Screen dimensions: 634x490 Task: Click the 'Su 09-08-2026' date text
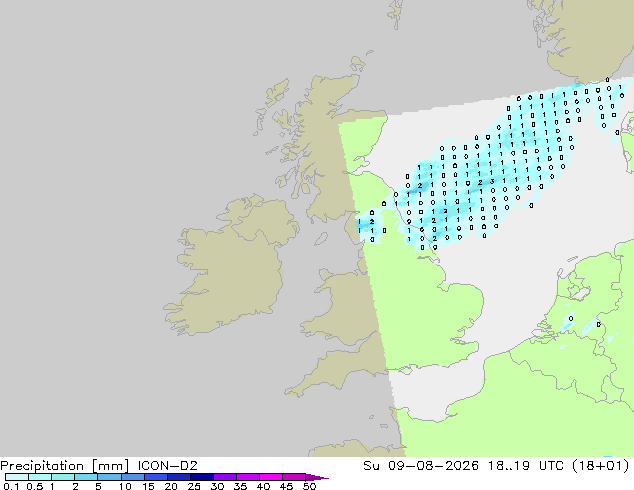point(421,466)
